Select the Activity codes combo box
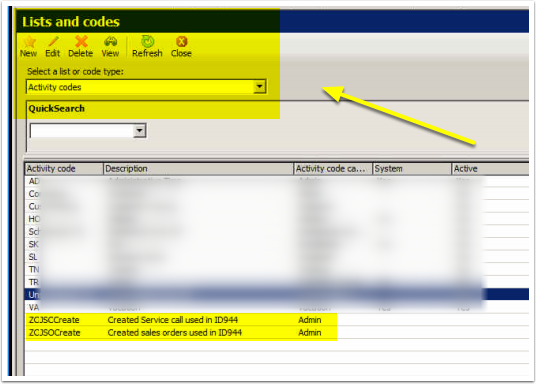Image resolution: width=536 pixels, height=384 pixels. pos(146,87)
